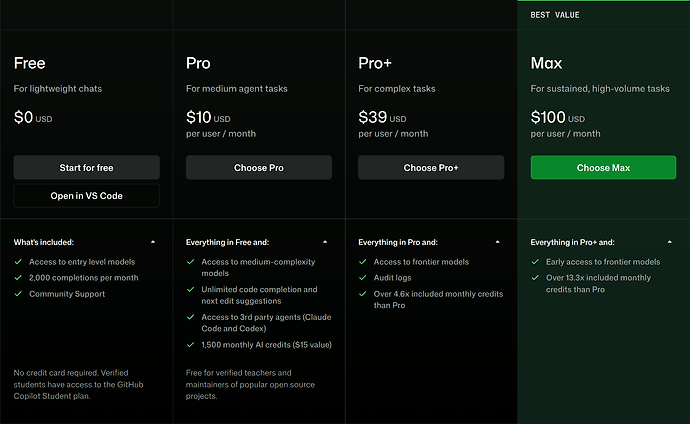Click the BEST VALUE label
This screenshot has height=424, width=690.
coord(554,15)
